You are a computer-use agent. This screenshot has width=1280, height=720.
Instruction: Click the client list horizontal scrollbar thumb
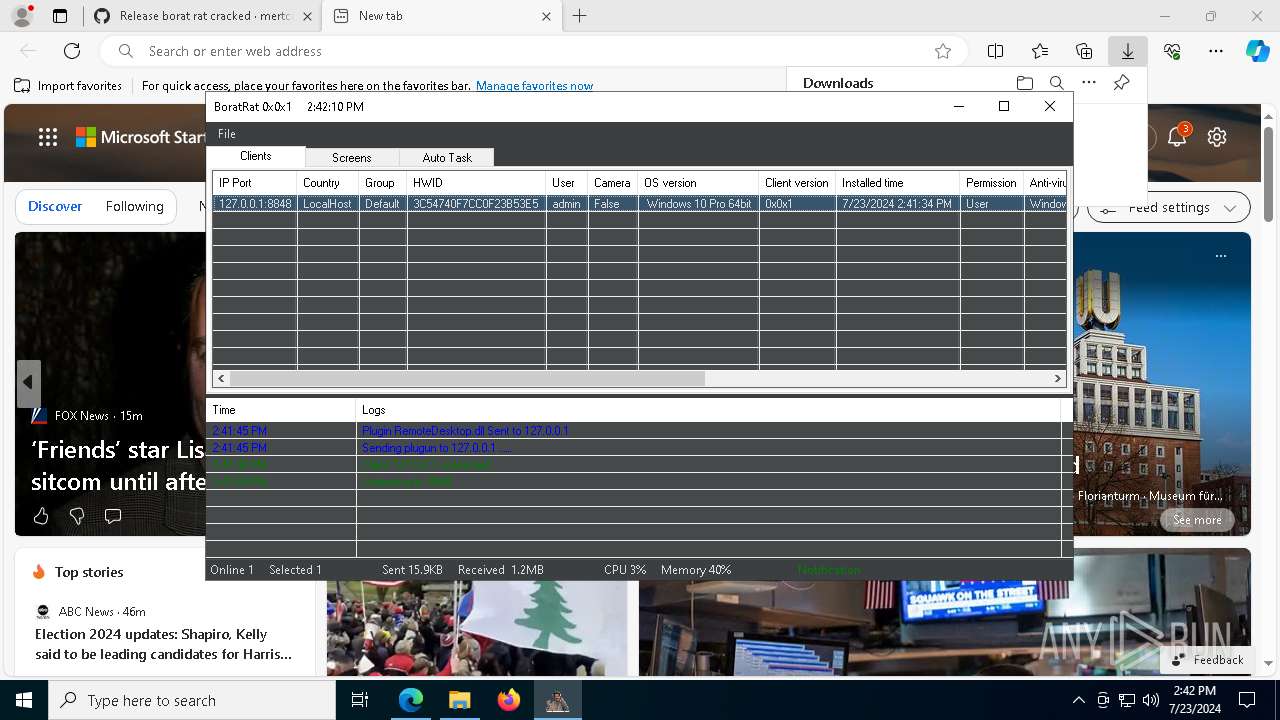pyautogui.click(x=467, y=379)
